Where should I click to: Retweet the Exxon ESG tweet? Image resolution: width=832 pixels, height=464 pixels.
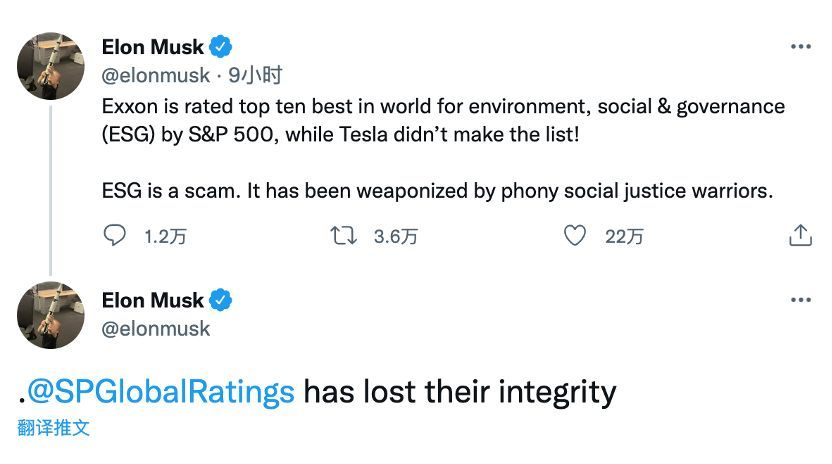point(342,236)
